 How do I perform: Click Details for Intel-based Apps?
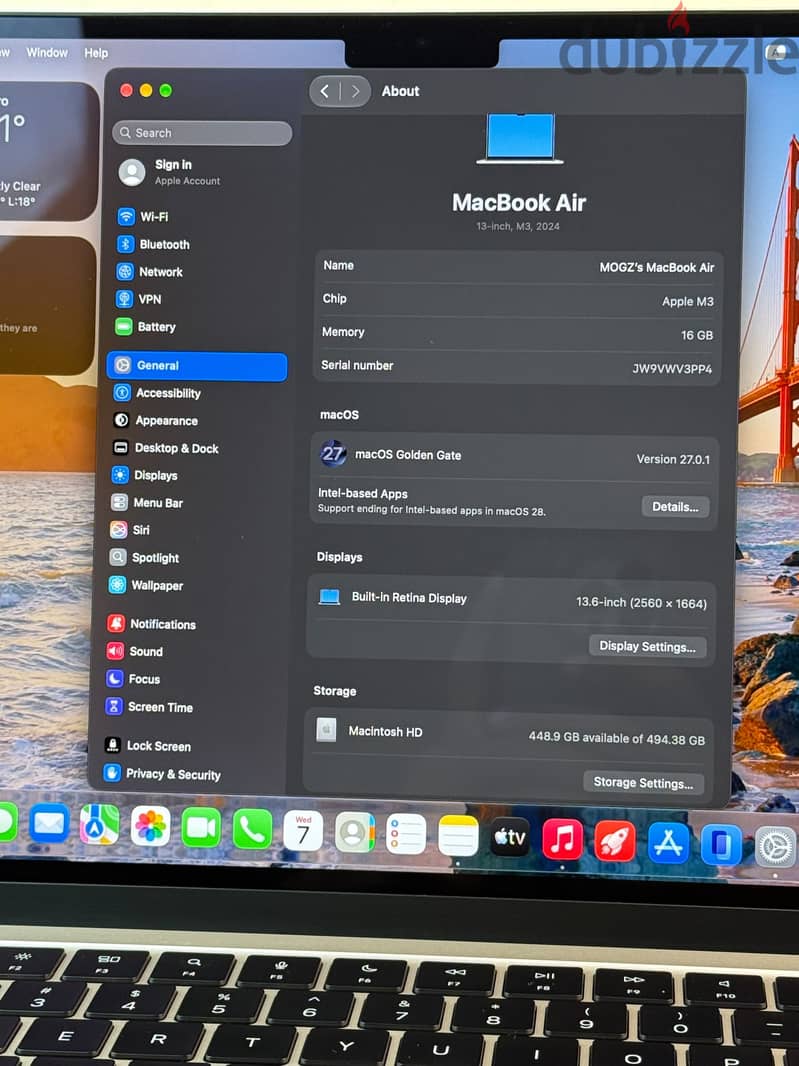pos(675,506)
